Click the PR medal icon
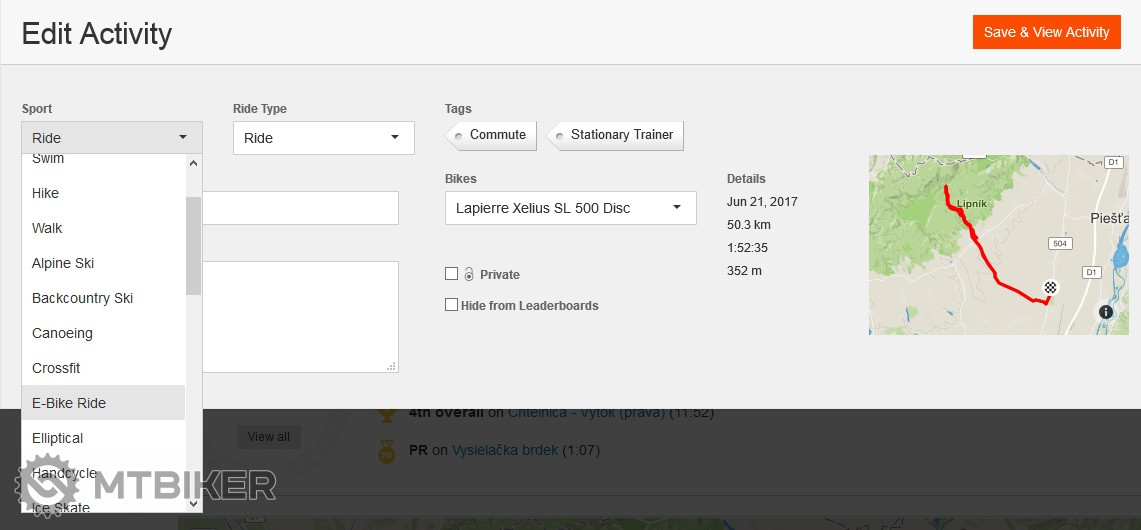1141x530 pixels. 387,452
